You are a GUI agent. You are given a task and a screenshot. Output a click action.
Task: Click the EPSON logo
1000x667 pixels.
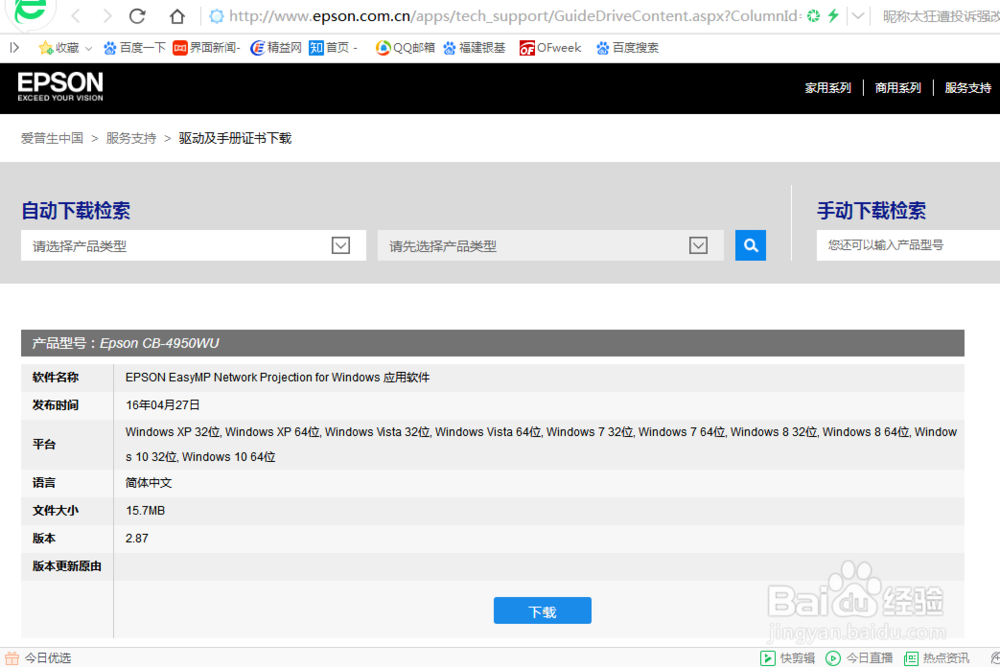click(60, 87)
